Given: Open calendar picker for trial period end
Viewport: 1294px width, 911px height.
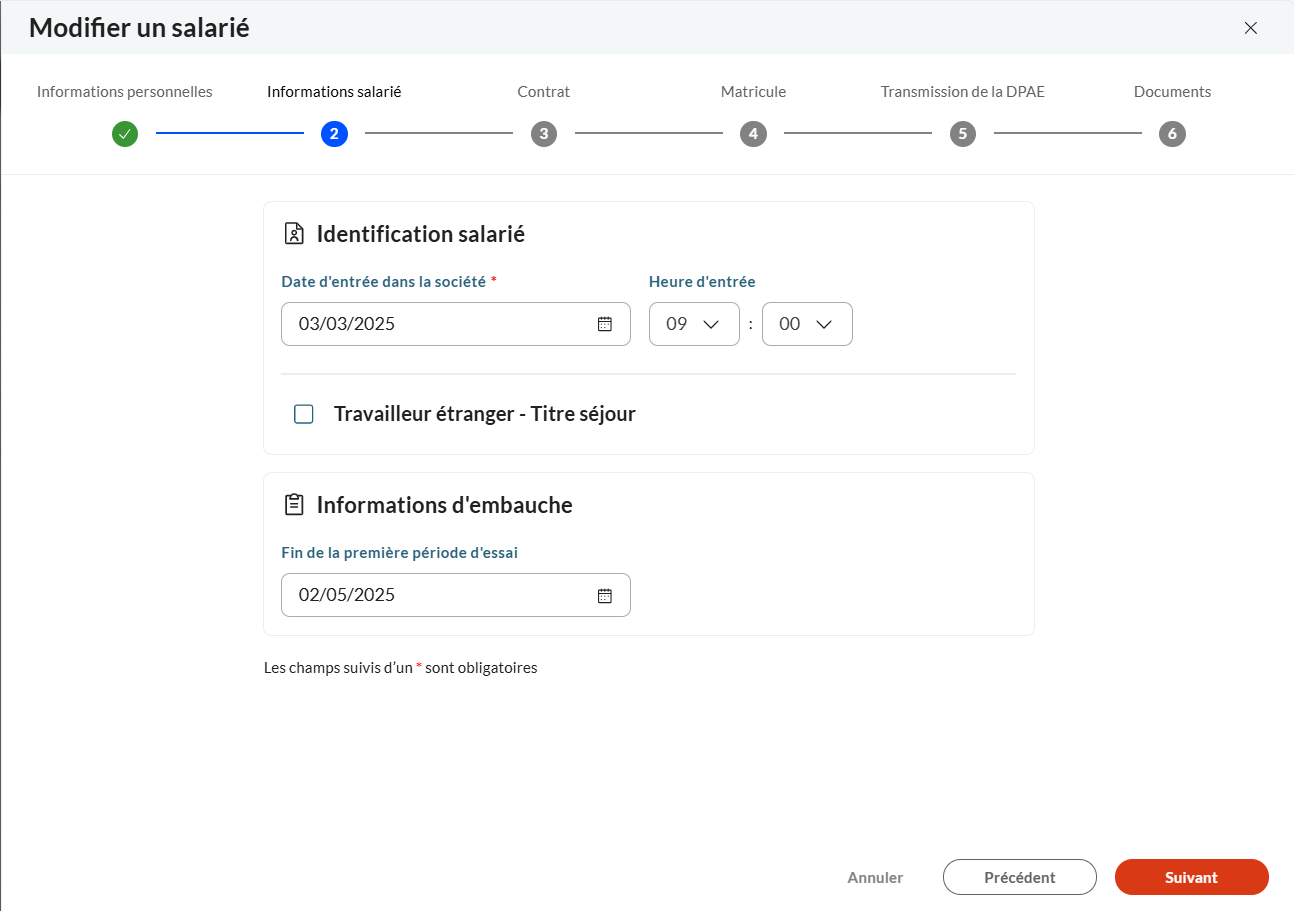Looking at the screenshot, I should pyautogui.click(x=604, y=595).
